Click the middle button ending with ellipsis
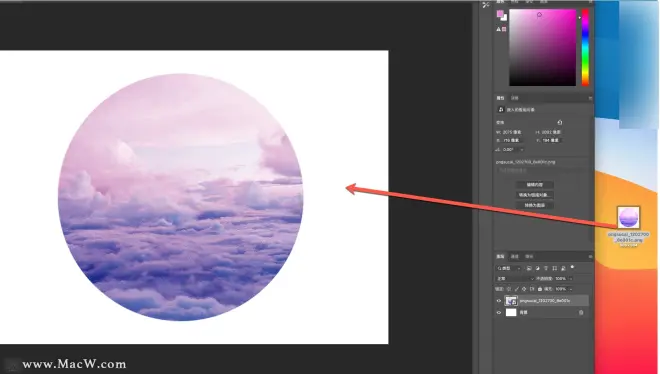This screenshot has height=374, width=660. coord(535,195)
